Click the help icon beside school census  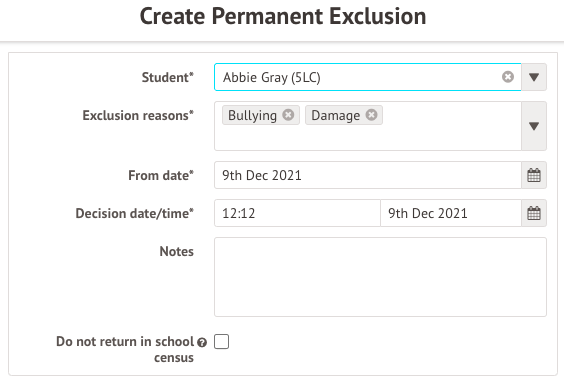point(202,342)
